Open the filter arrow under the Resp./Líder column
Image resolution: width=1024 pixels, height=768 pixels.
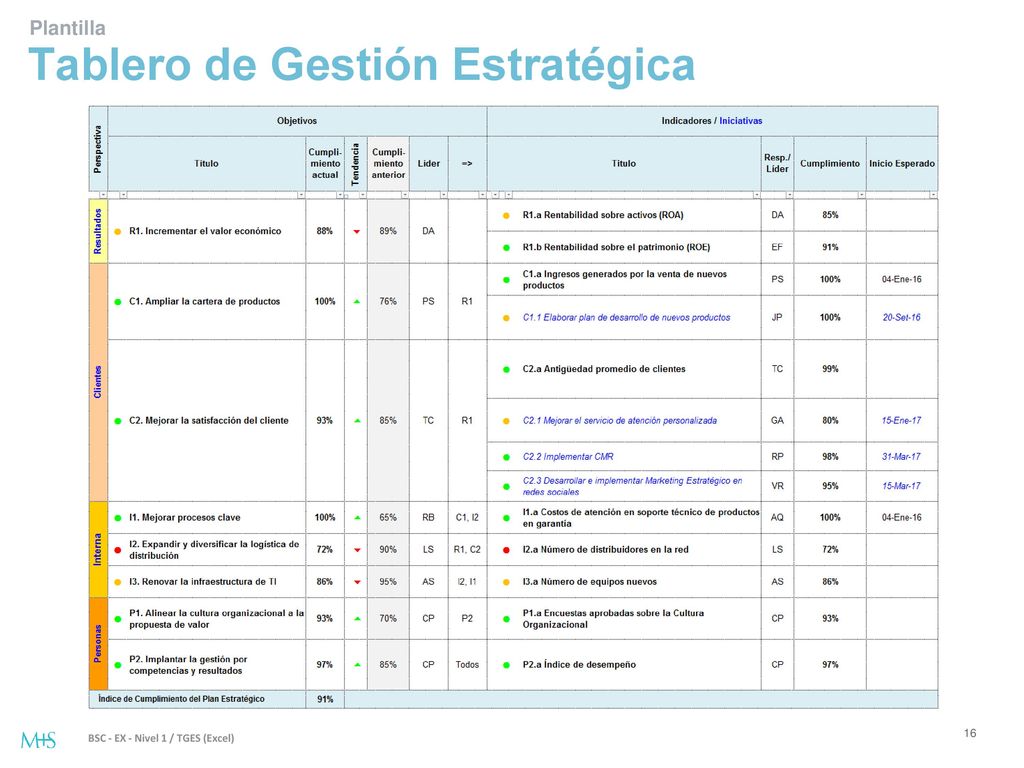click(x=790, y=195)
